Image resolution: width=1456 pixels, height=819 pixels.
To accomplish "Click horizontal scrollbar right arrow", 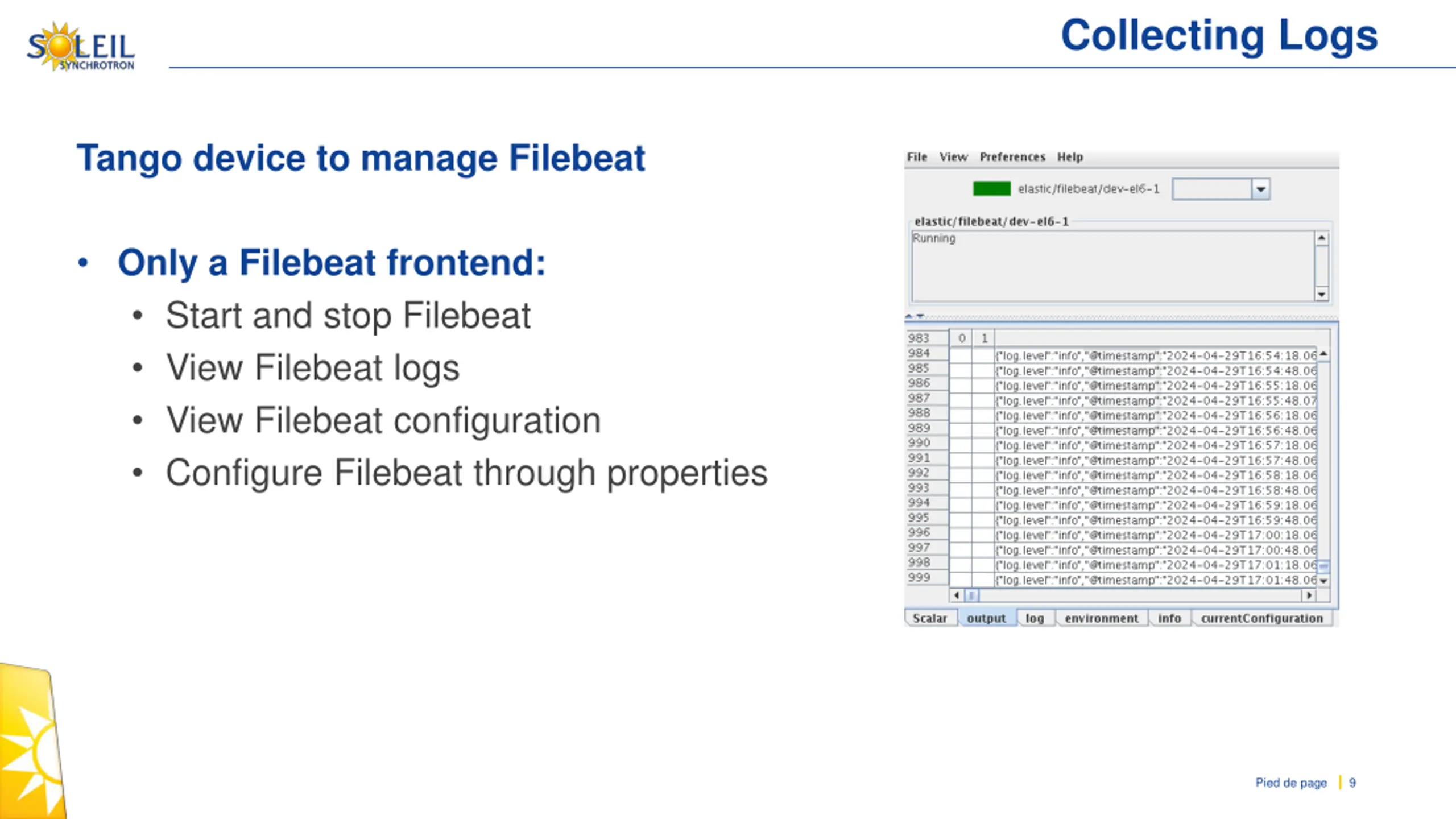I will 1309,595.
